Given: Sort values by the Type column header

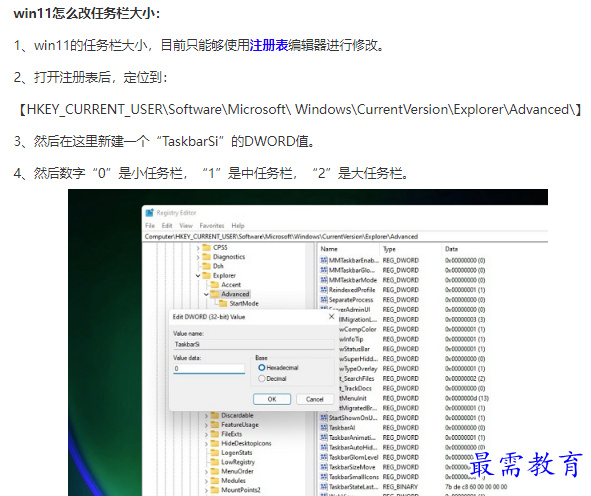Looking at the screenshot, I should pyautogui.click(x=389, y=249).
